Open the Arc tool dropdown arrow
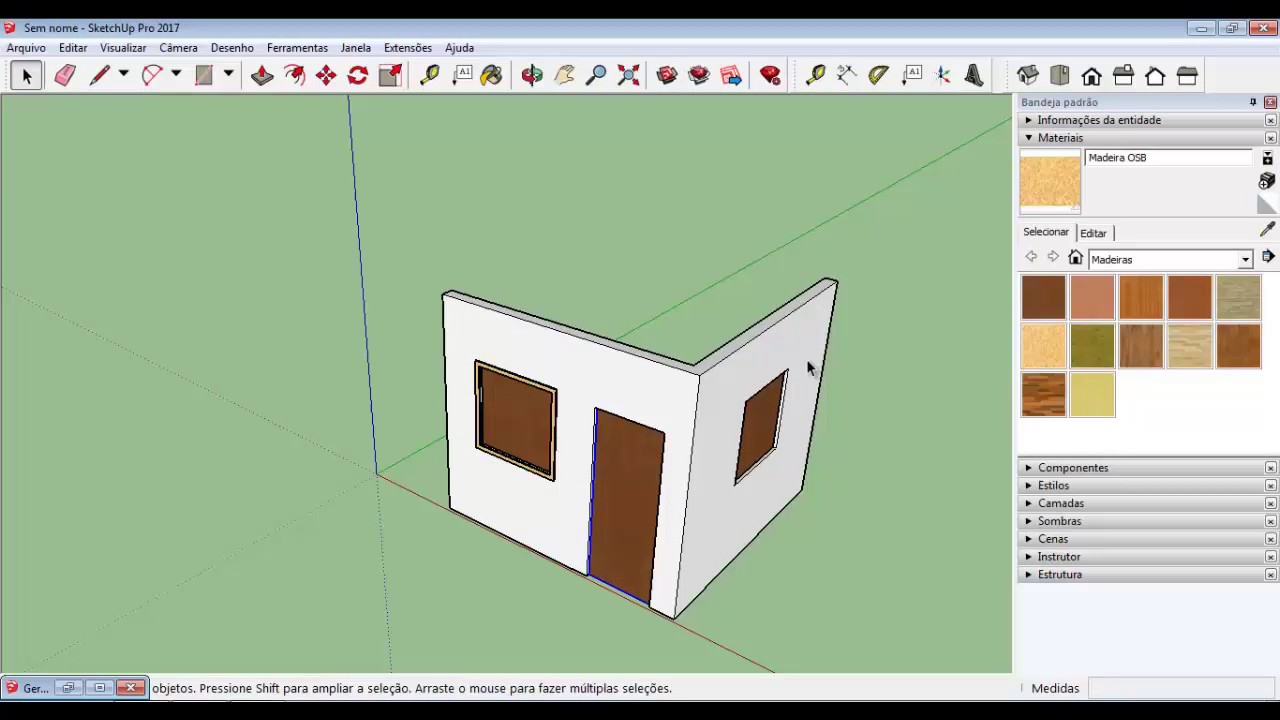This screenshot has height=720, width=1280. 176,75
